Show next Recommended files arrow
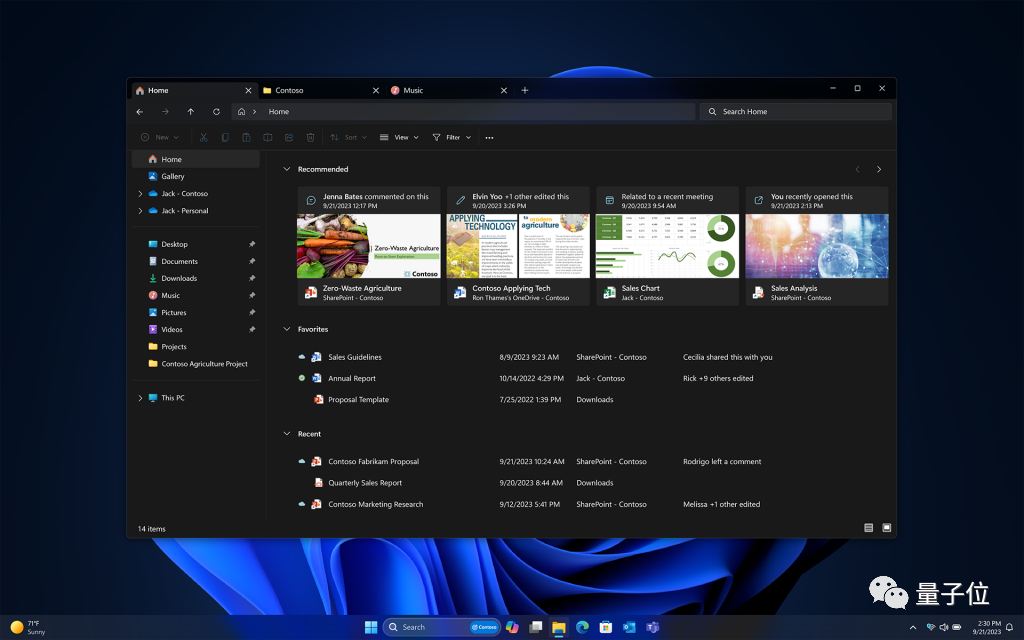This screenshot has width=1024, height=640. point(879,169)
